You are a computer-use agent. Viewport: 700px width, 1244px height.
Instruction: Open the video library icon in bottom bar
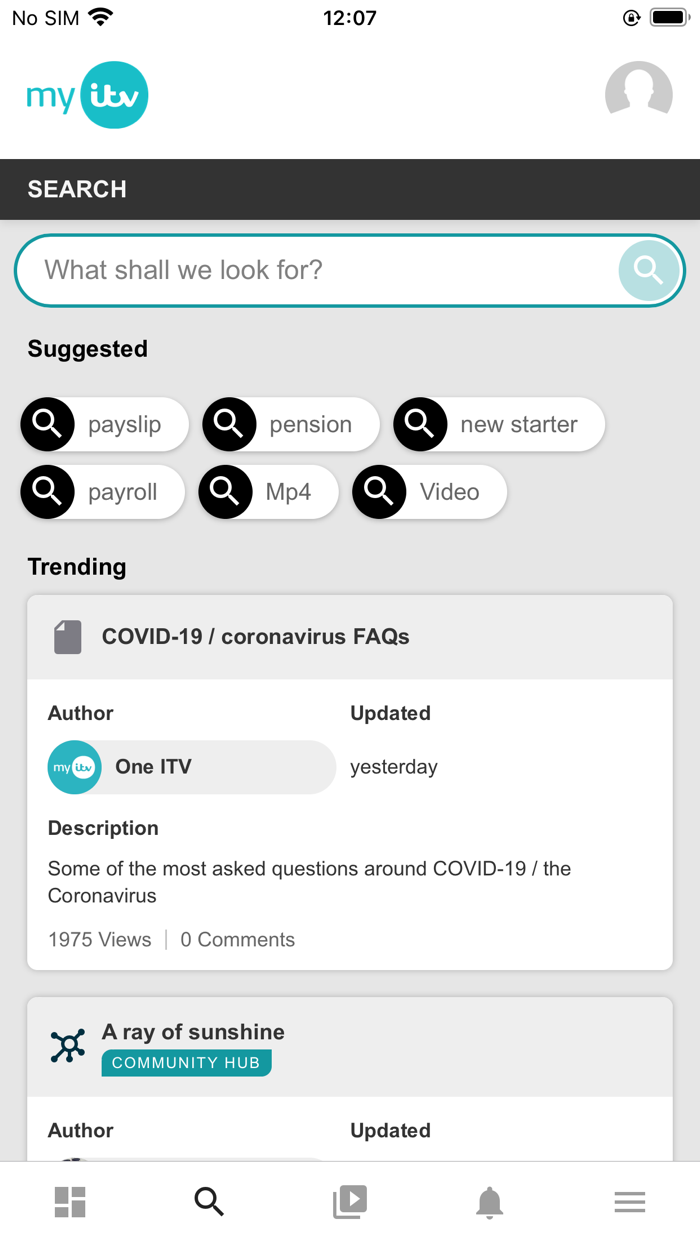click(349, 1202)
